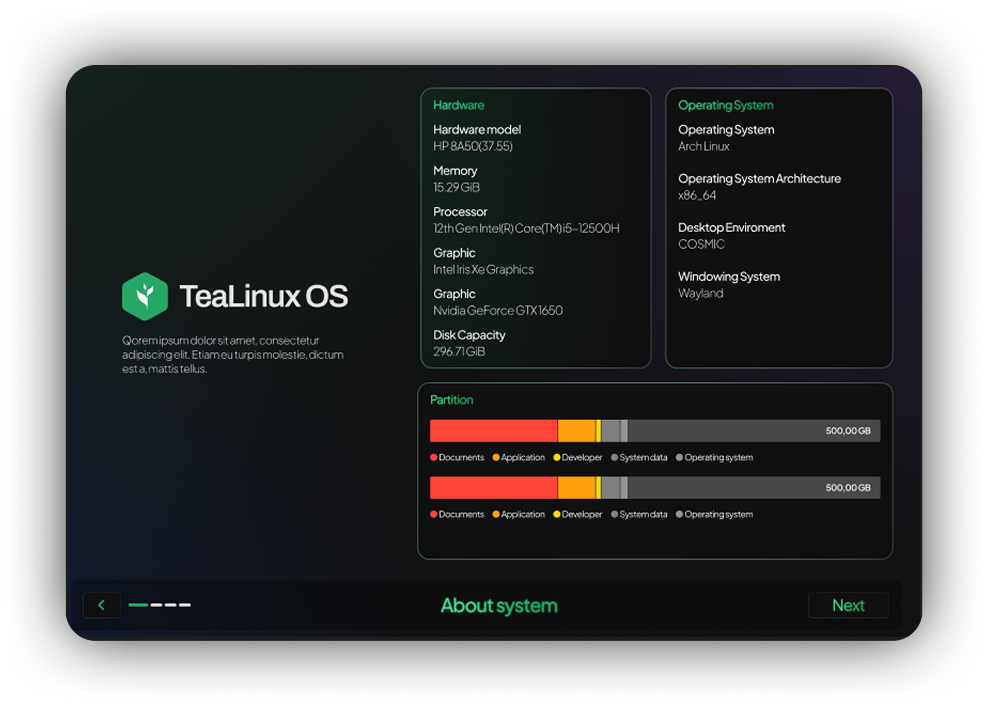Click the TeaLinux OS title text

(x=263, y=296)
